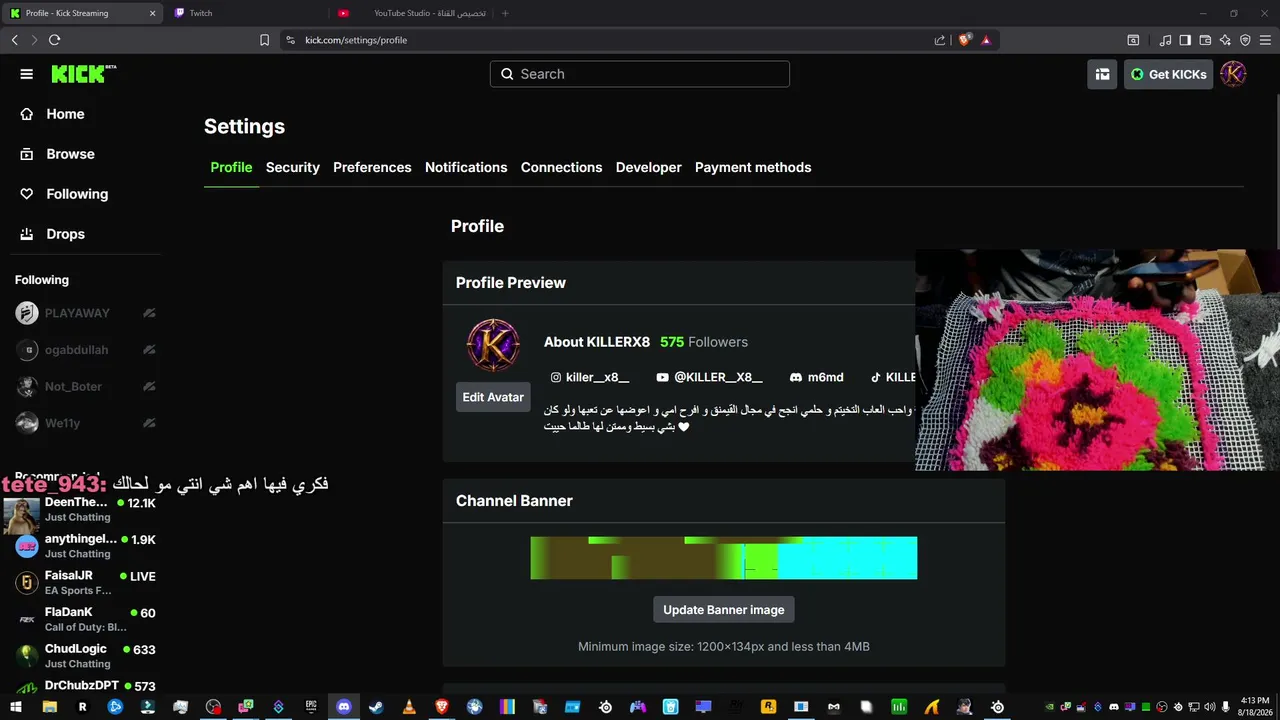1280x720 pixels.
Task: Switch to the Twitch browser tab
Action: coord(246,13)
